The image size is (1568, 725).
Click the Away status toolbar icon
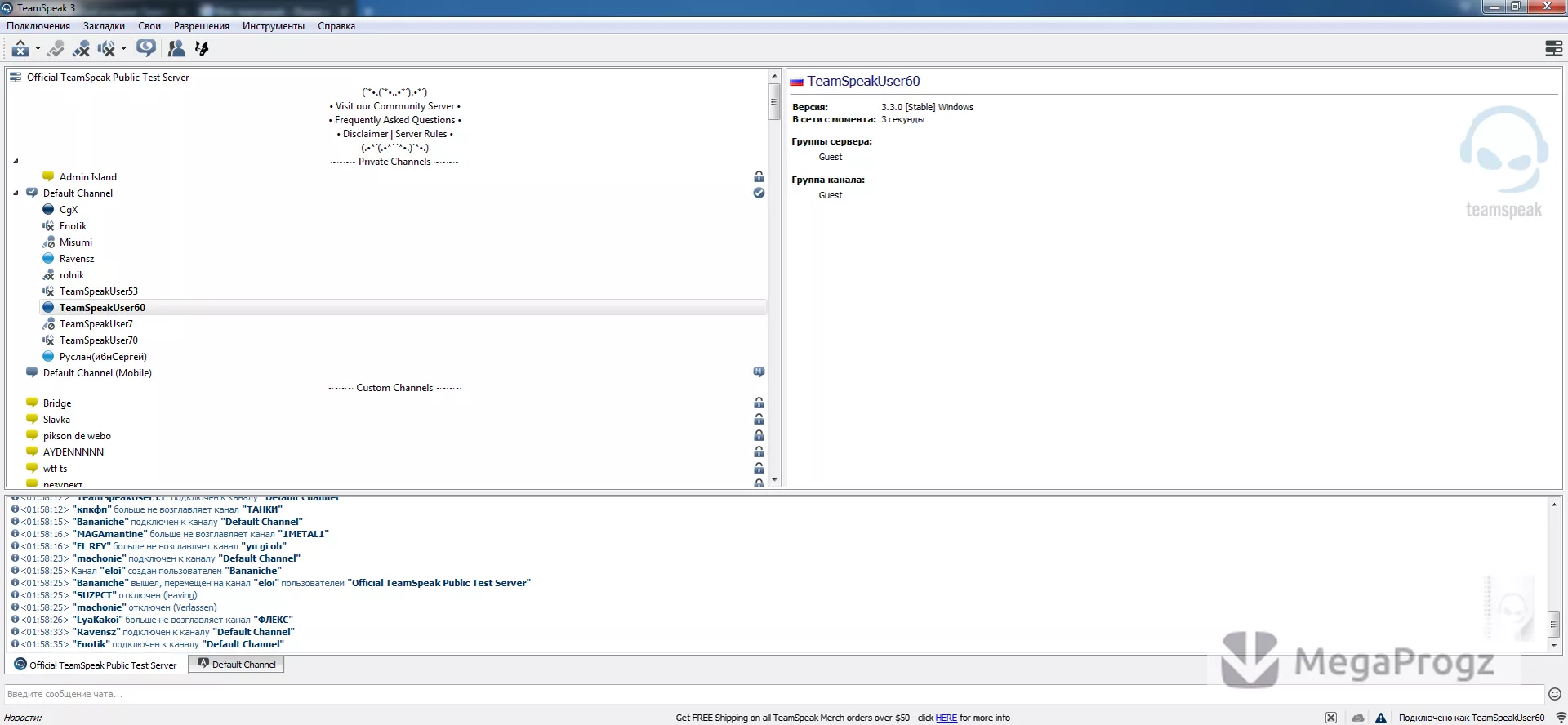(x=20, y=48)
